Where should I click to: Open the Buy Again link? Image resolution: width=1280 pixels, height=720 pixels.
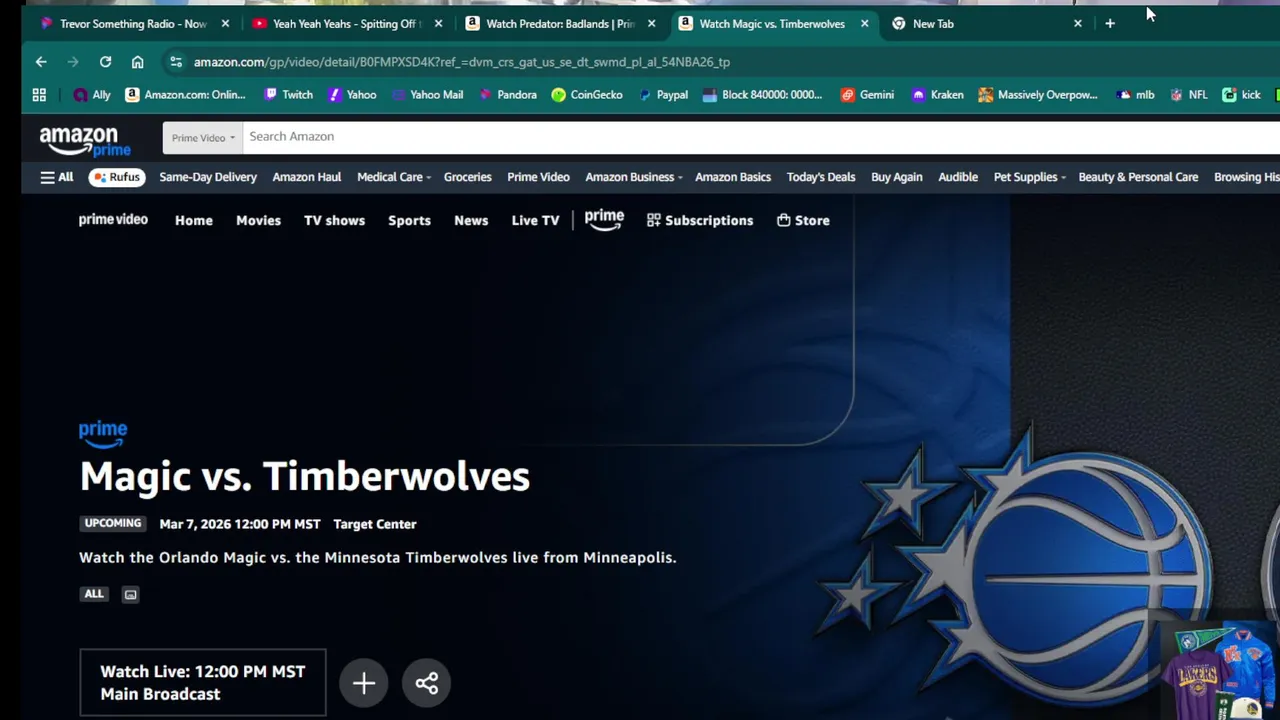click(x=897, y=177)
